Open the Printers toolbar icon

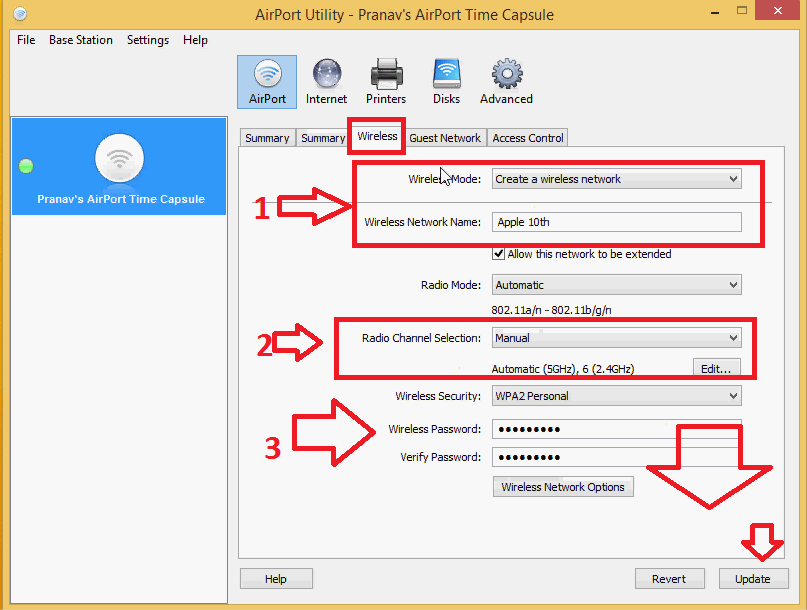click(x=386, y=81)
